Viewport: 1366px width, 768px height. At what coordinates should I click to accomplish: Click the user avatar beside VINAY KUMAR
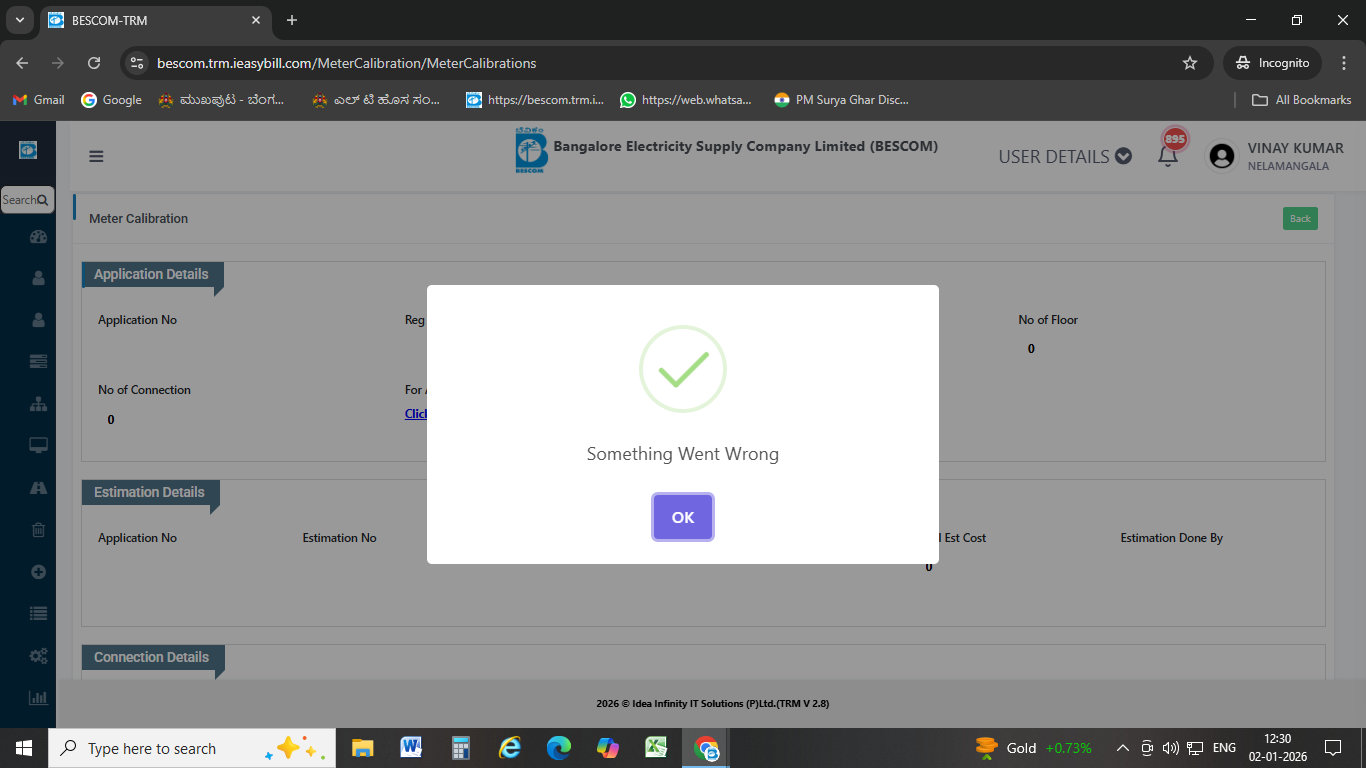point(1221,156)
